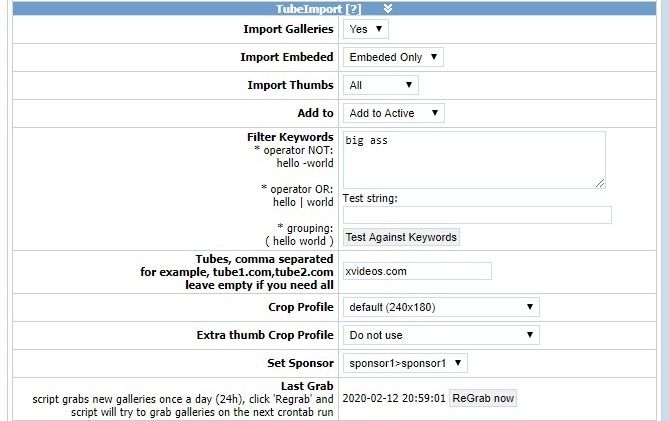
Task: Open the Set Sponsor dropdown
Action: pyautogui.click(x=405, y=363)
